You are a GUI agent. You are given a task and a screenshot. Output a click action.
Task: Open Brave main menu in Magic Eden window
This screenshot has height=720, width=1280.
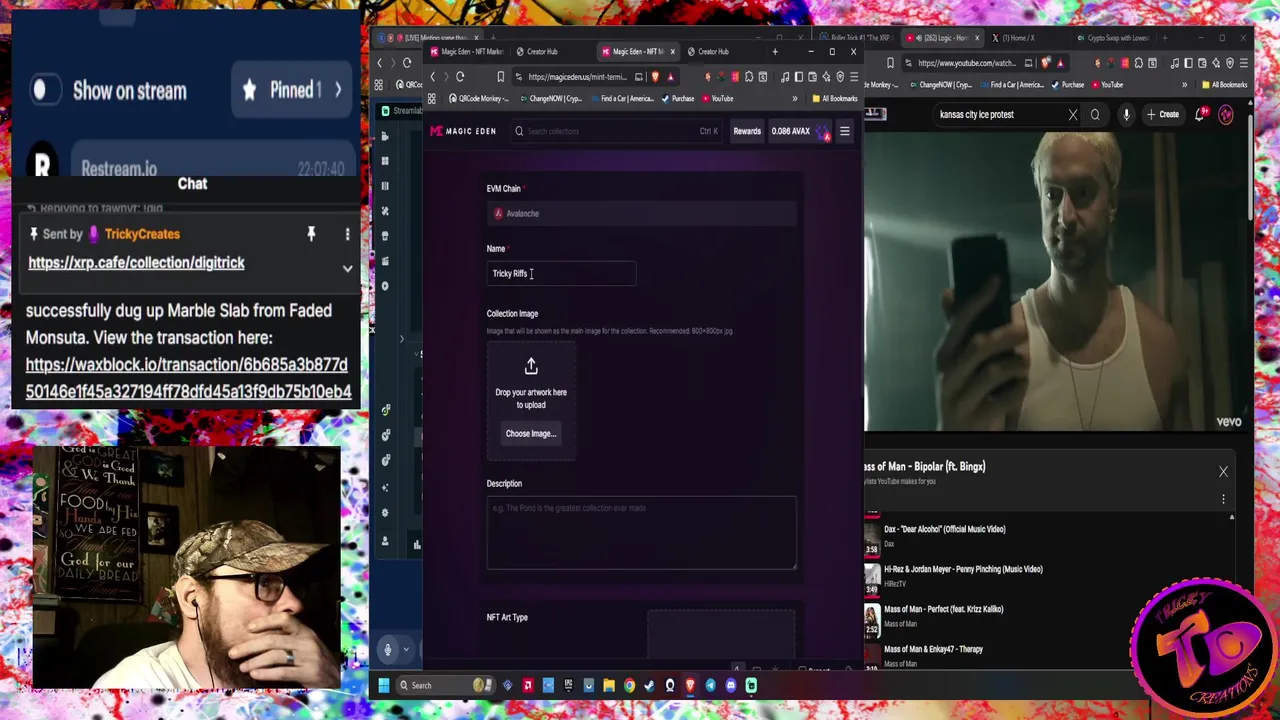(x=852, y=77)
